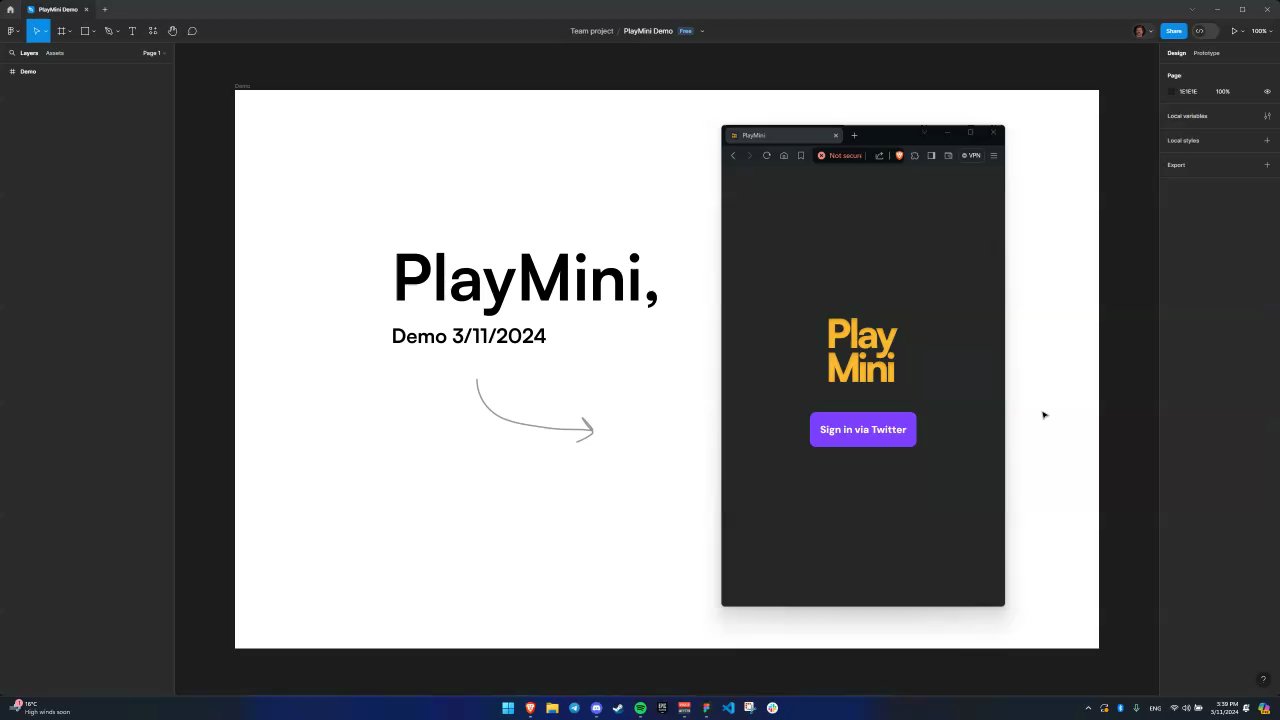The width and height of the screenshot is (1280, 720).
Task: Expand the Pen tool options arrow
Action: click(x=117, y=31)
